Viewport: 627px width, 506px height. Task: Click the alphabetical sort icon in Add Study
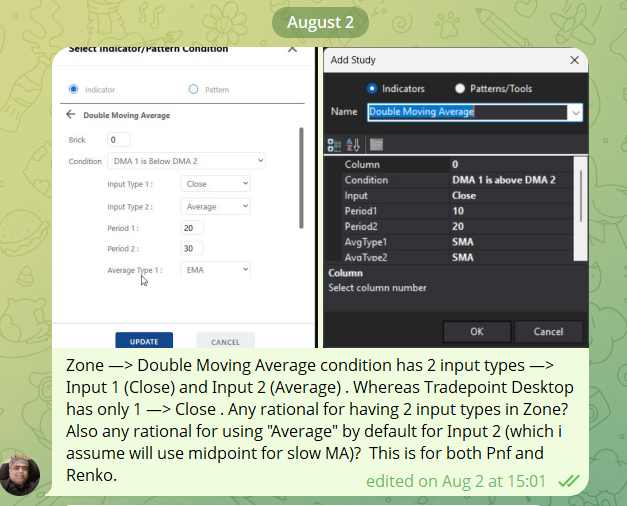353,144
